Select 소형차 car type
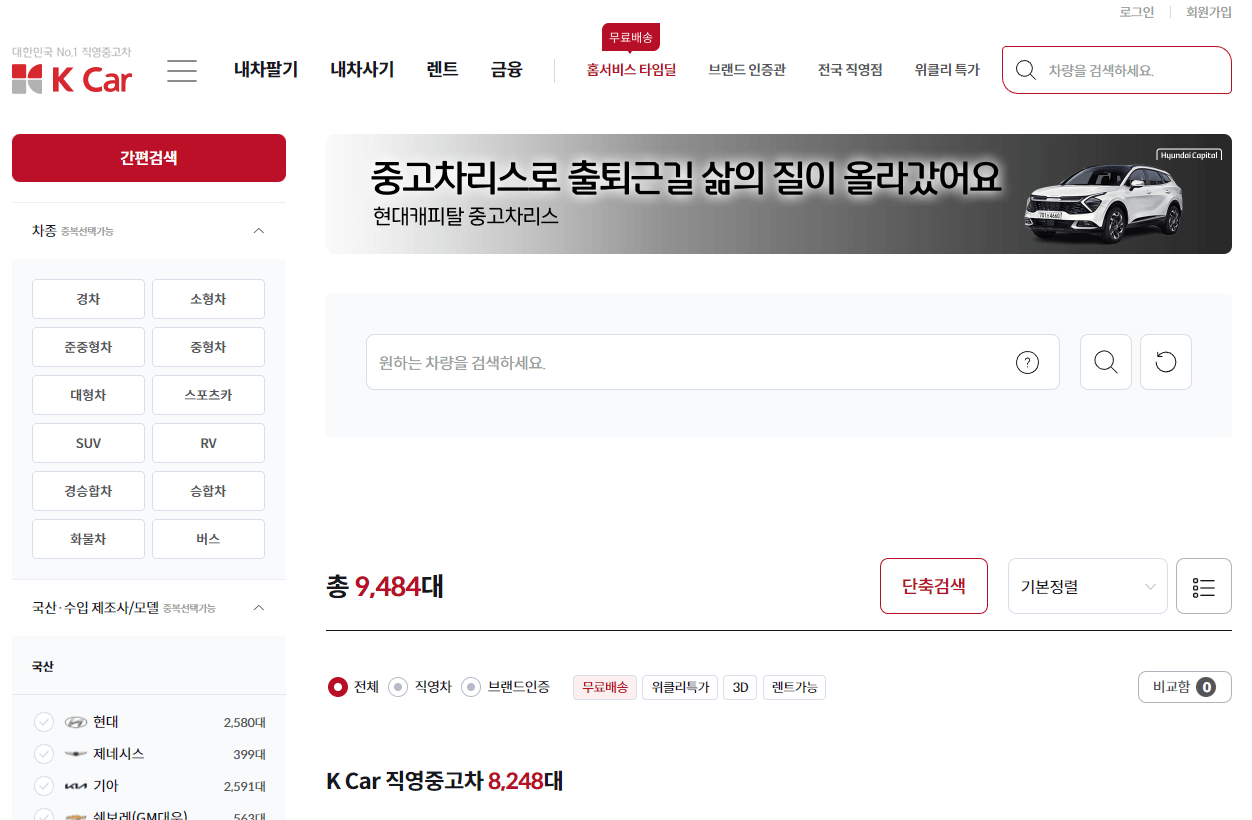The width and height of the screenshot is (1252, 820). click(x=208, y=299)
